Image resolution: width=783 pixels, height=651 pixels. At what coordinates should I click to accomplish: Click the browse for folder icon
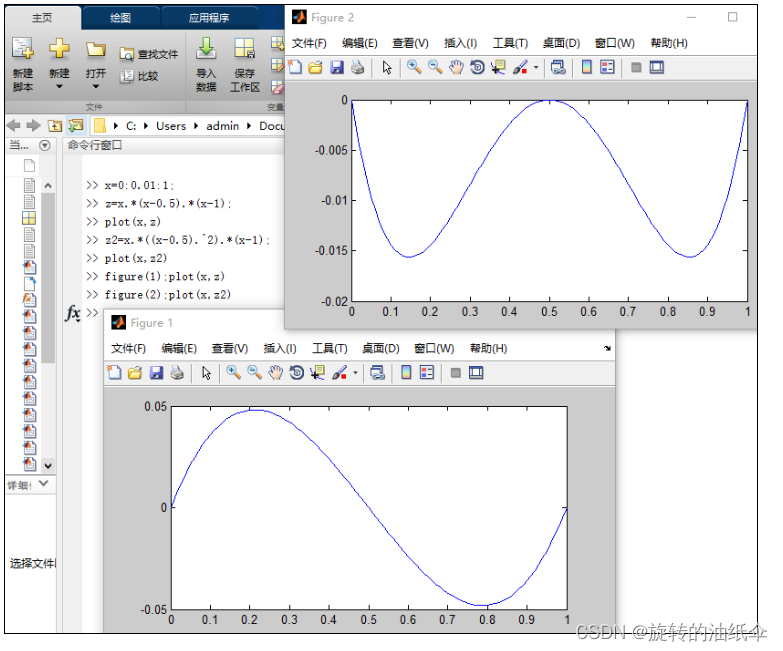point(76,125)
